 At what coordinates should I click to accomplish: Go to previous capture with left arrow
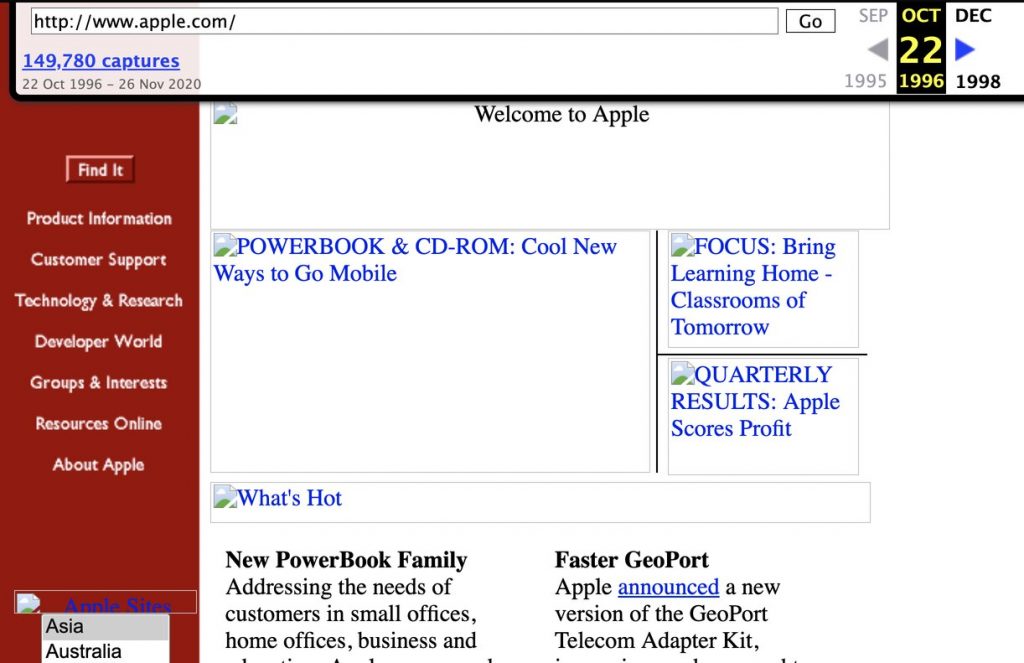pyautogui.click(x=878, y=50)
